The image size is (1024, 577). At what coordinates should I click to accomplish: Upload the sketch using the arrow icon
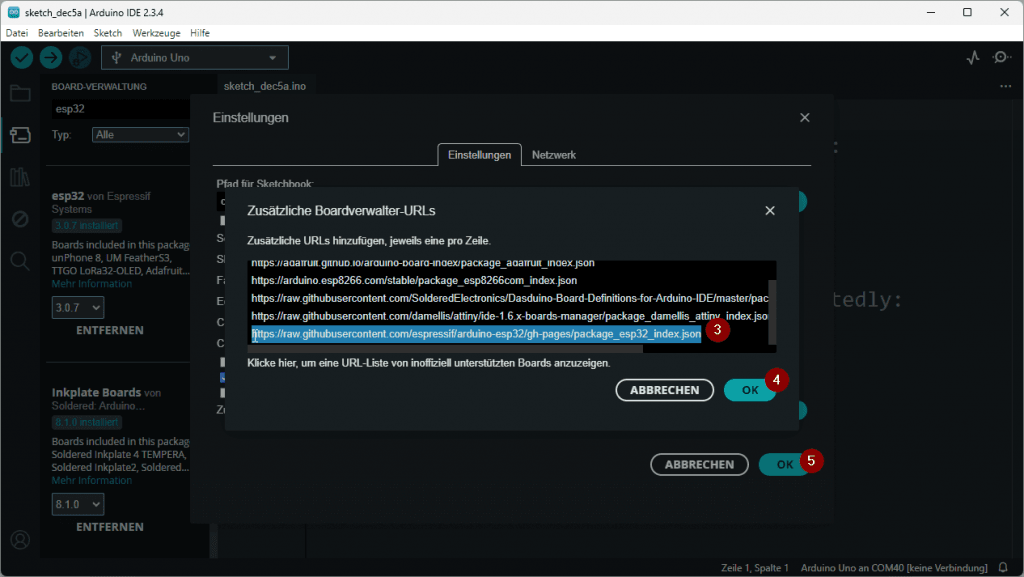(x=49, y=58)
